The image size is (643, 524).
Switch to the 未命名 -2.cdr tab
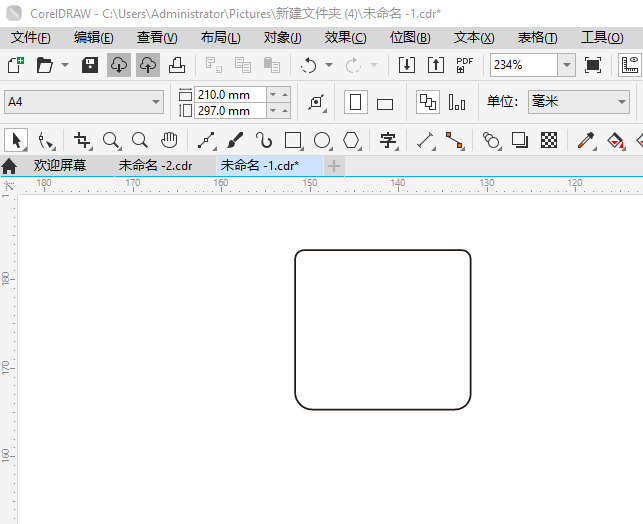tap(155, 166)
